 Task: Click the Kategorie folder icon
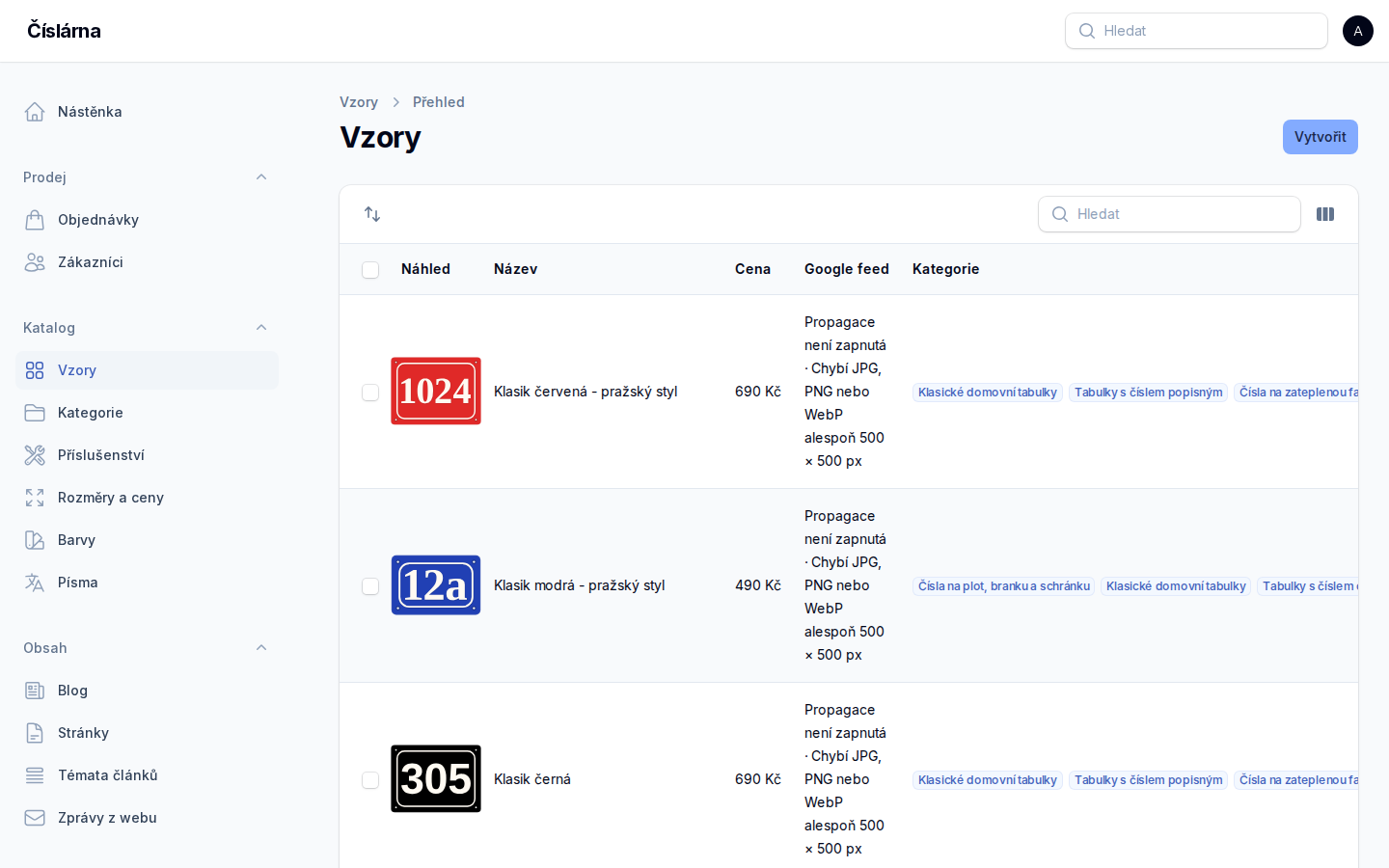click(35, 413)
